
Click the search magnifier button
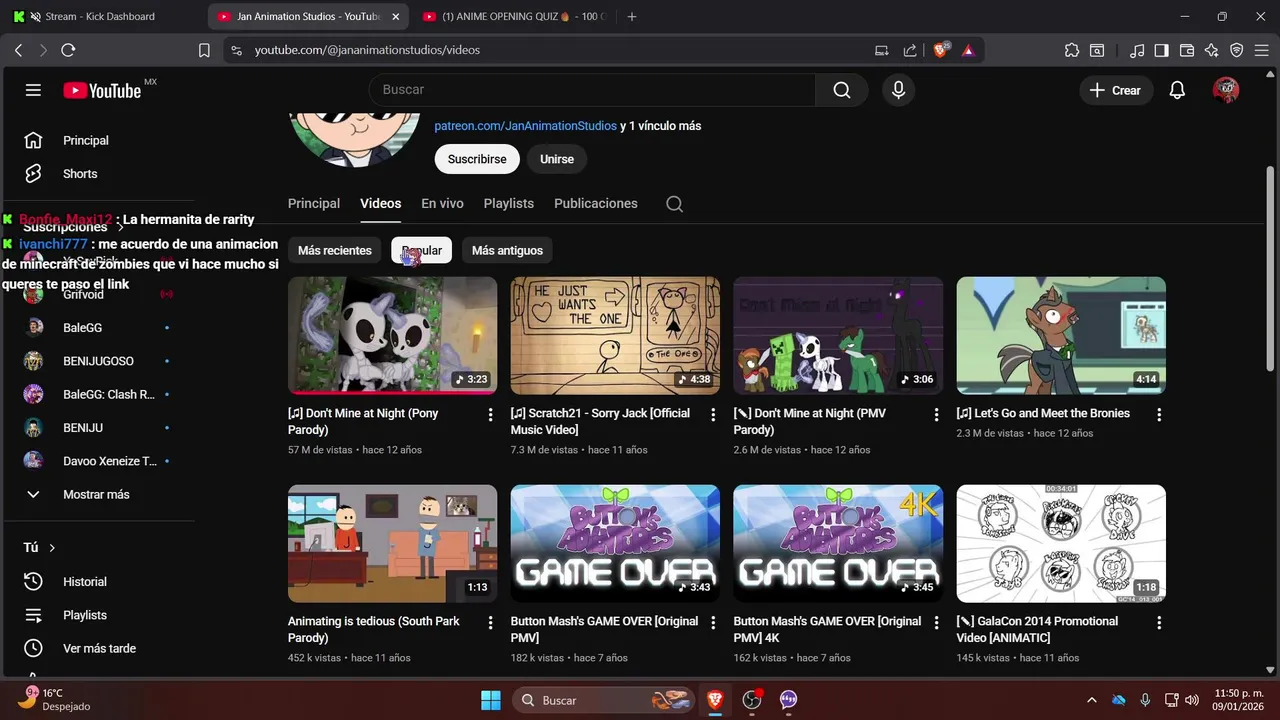pyautogui.click(x=842, y=90)
